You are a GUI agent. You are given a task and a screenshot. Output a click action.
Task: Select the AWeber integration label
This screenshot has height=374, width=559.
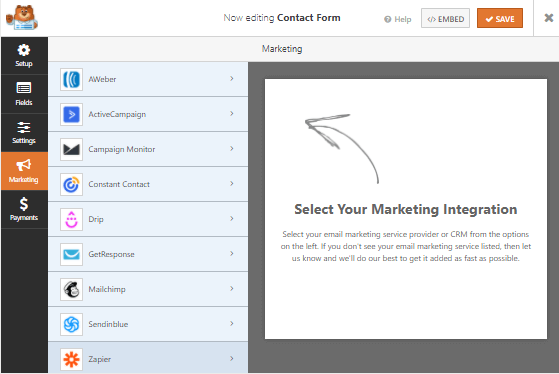[102, 79]
